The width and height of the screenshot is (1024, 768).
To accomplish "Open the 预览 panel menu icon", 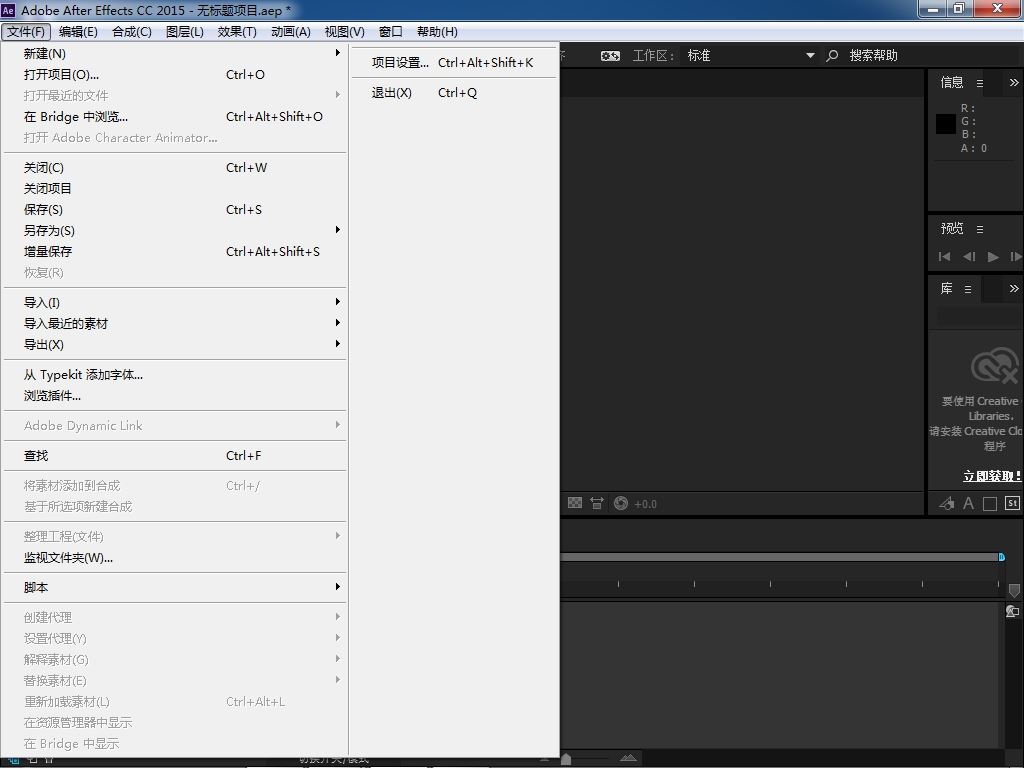I will tap(980, 229).
